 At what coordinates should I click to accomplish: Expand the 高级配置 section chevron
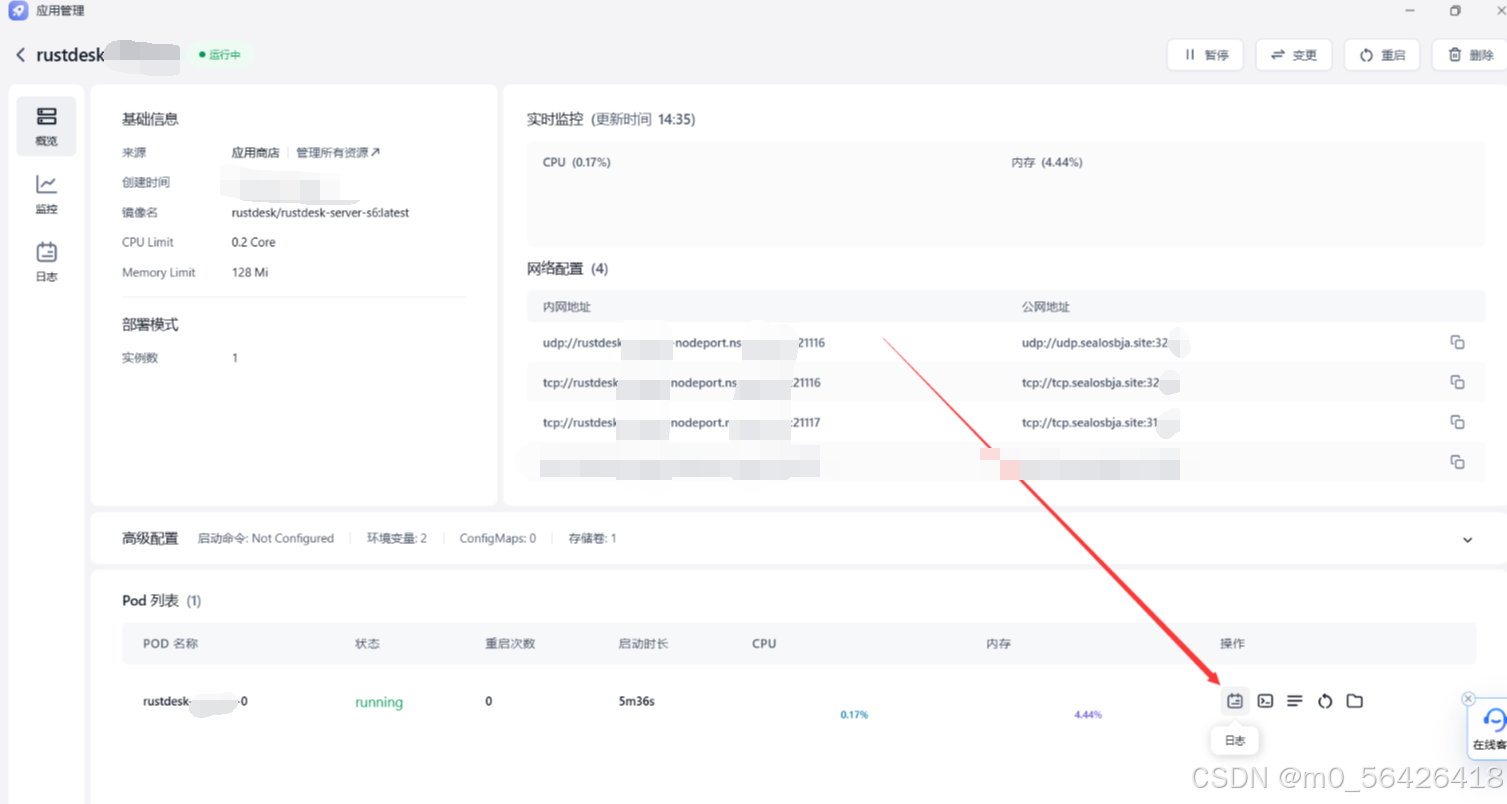1467,539
